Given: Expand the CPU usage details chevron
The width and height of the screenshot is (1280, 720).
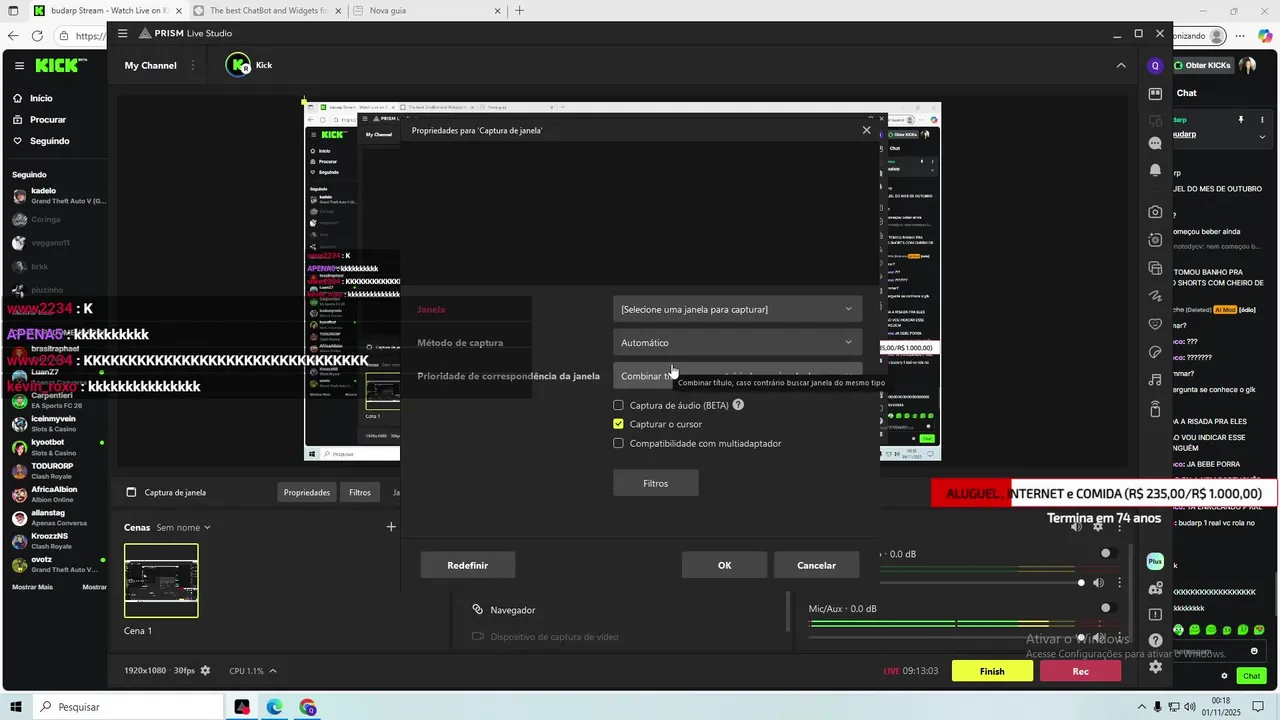Looking at the screenshot, I should (273, 671).
